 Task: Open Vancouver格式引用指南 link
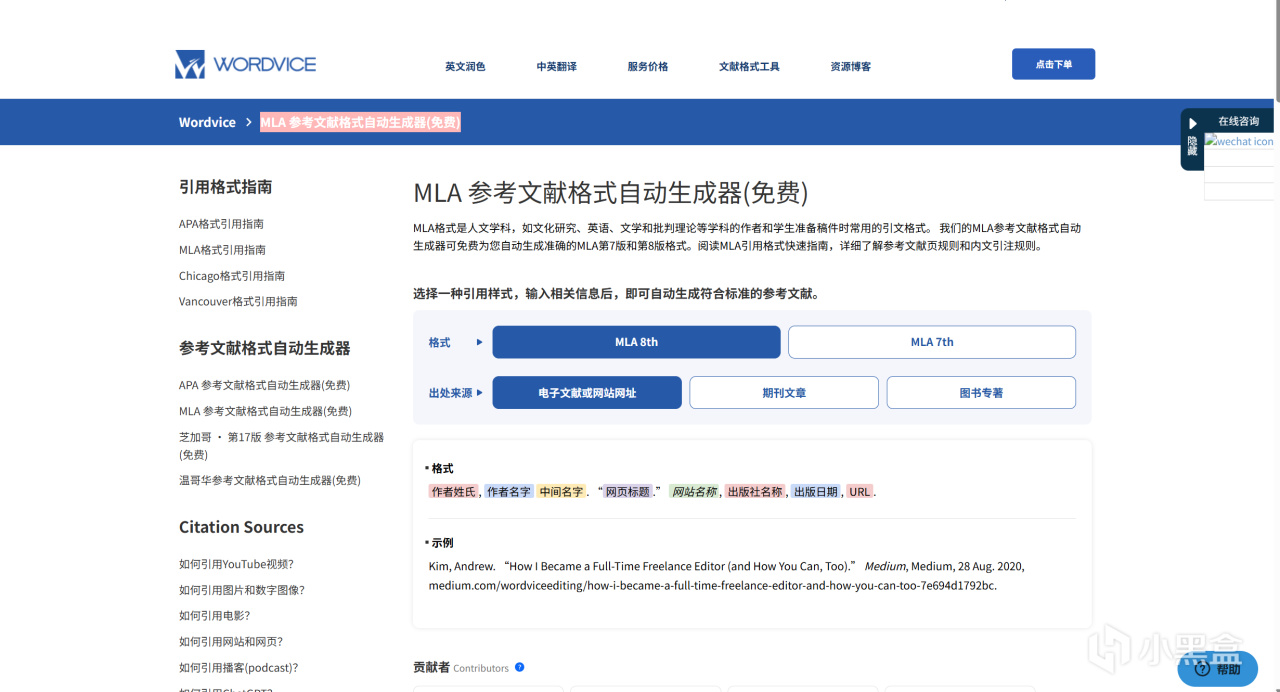coord(238,301)
